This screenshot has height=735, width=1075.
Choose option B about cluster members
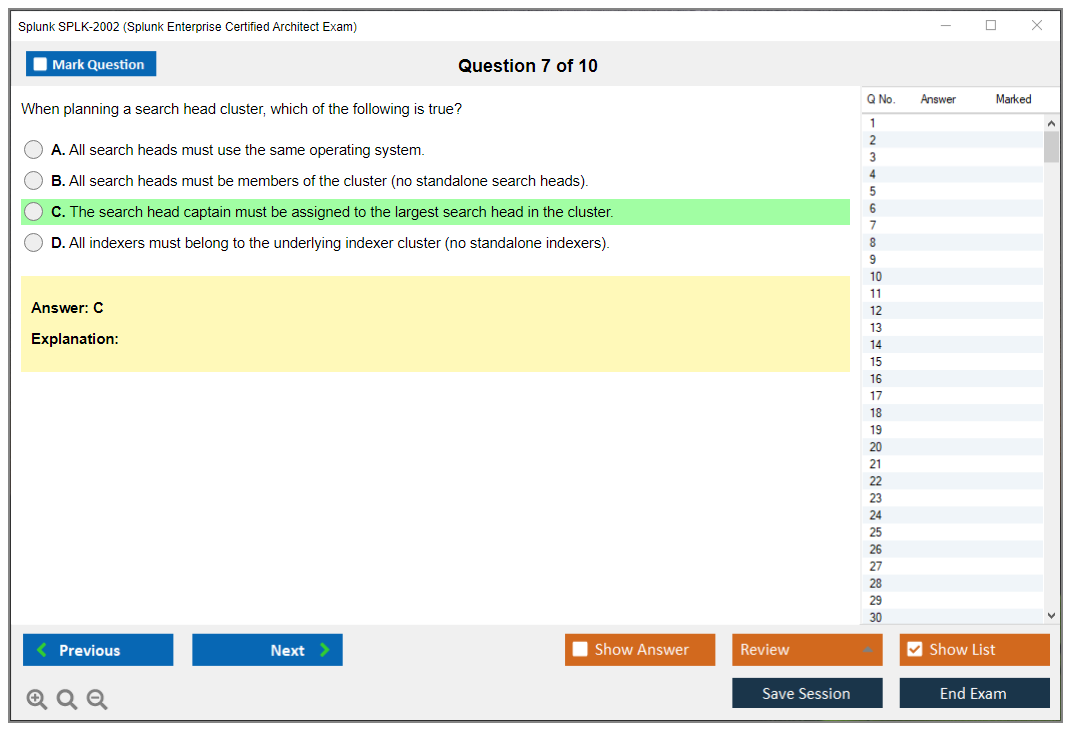pos(34,181)
